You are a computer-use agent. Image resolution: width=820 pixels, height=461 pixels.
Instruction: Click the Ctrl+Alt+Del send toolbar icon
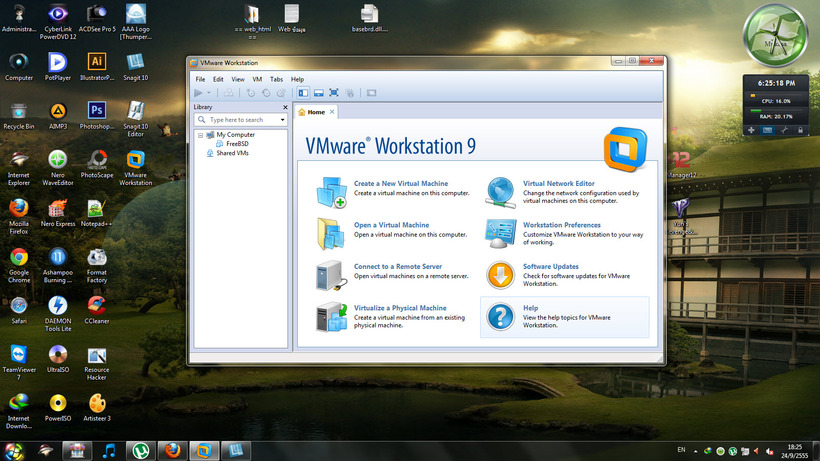(x=229, y=93)
